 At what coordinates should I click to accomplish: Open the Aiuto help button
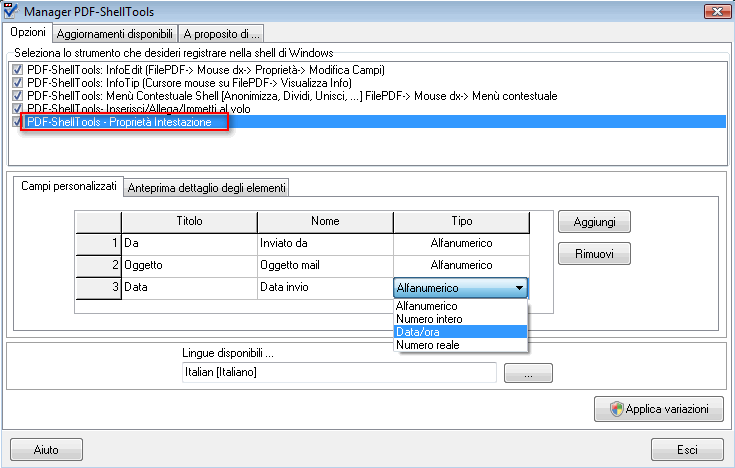(x=46, y=450)
